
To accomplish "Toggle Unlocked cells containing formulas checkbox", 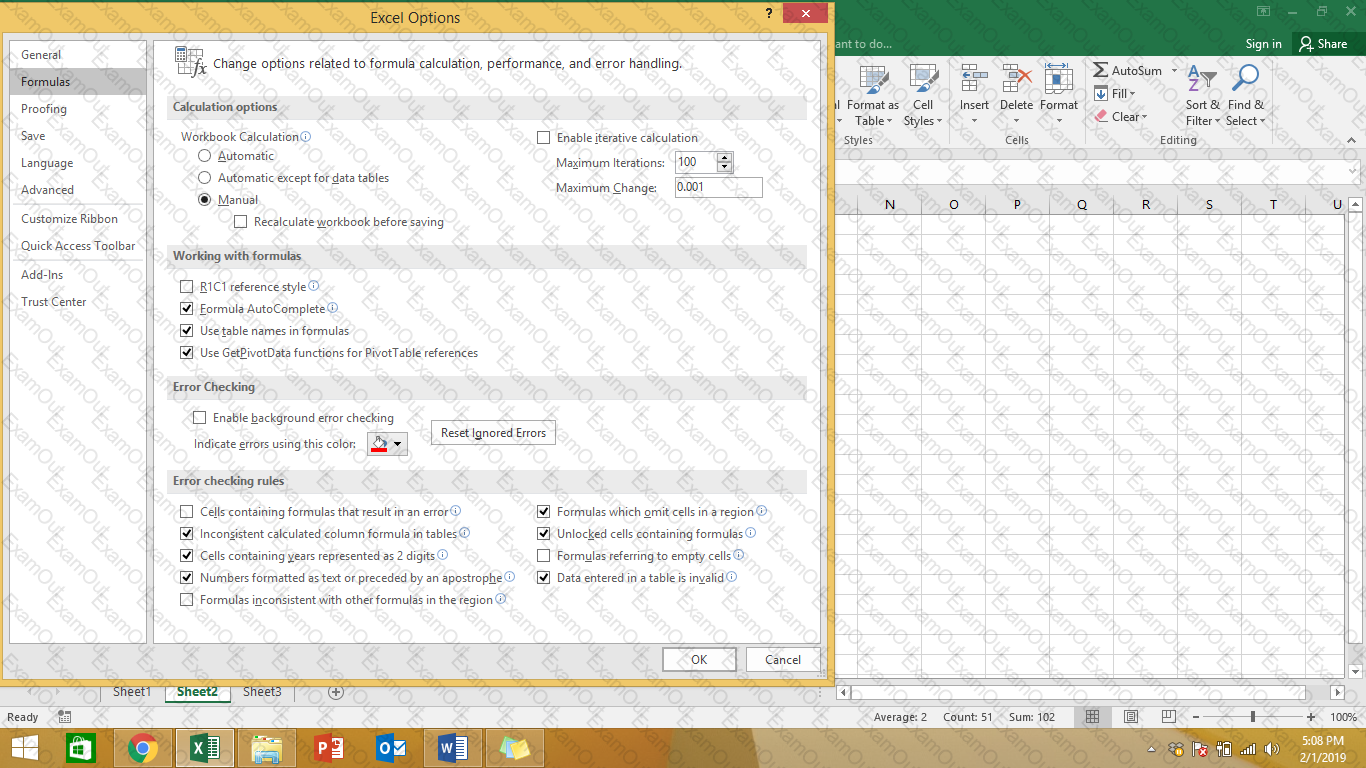I will pos(544,534).
